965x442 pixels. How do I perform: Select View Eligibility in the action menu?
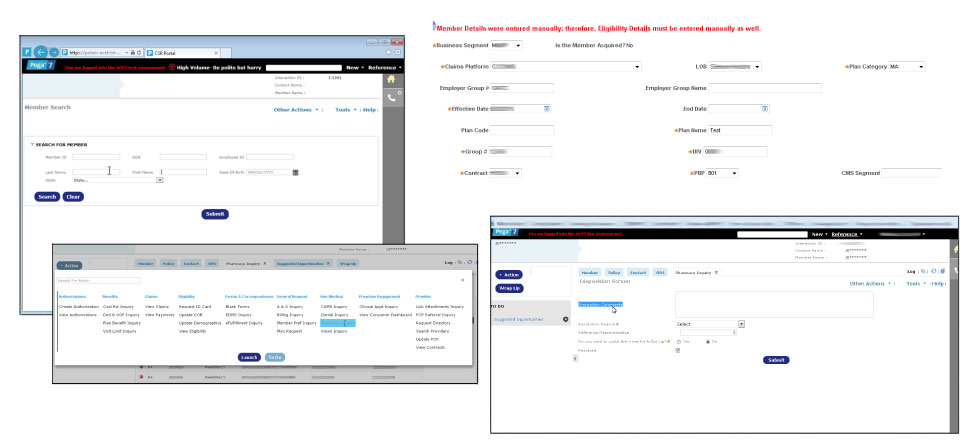click(193, 331)
